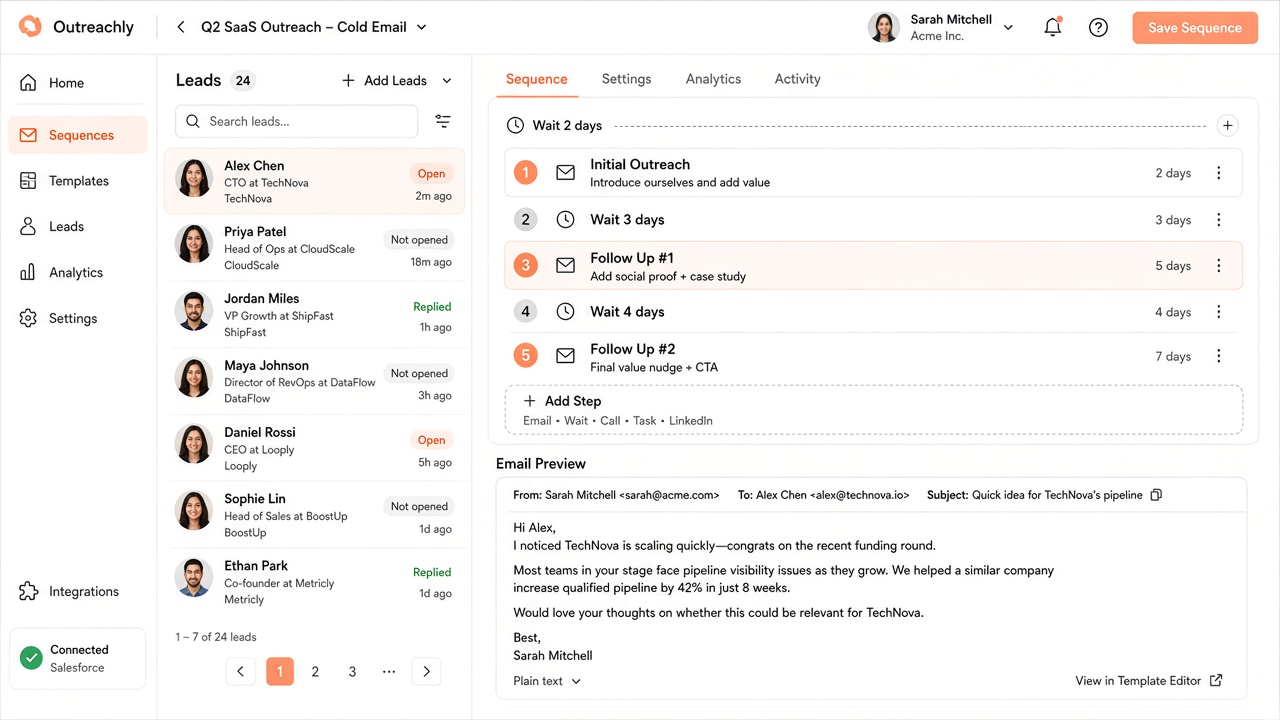Viewport: 1280px width, 720px height.
Task: Switch to the Analytics tab
Action: click(x=713, y=79)
